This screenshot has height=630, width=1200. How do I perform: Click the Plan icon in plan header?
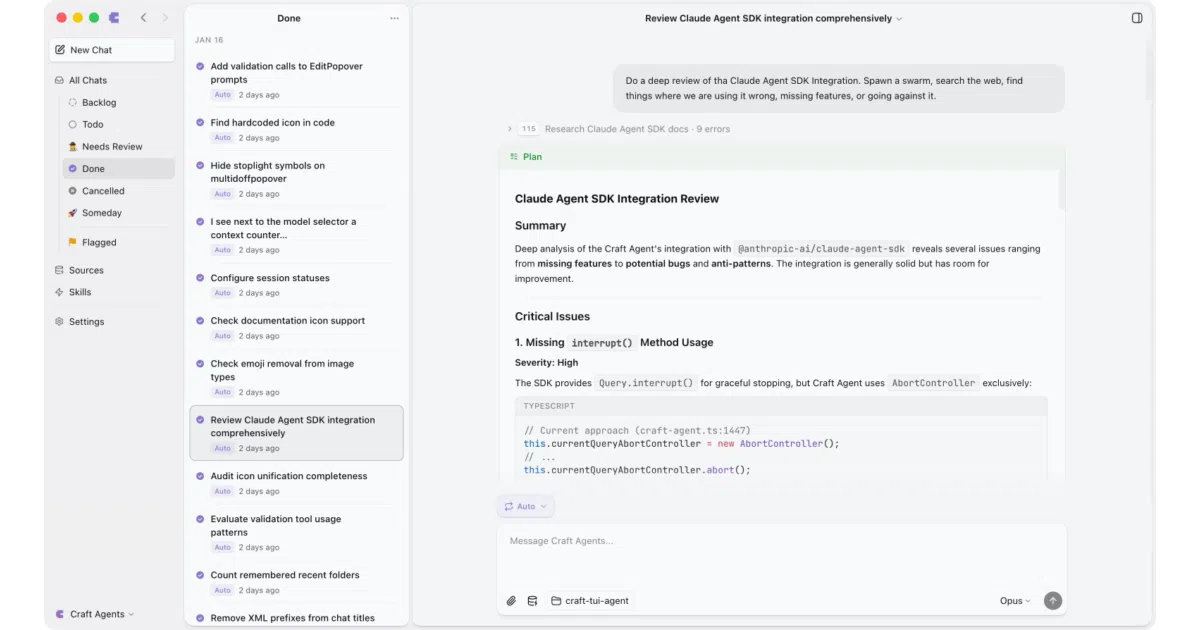pos(514,157)
